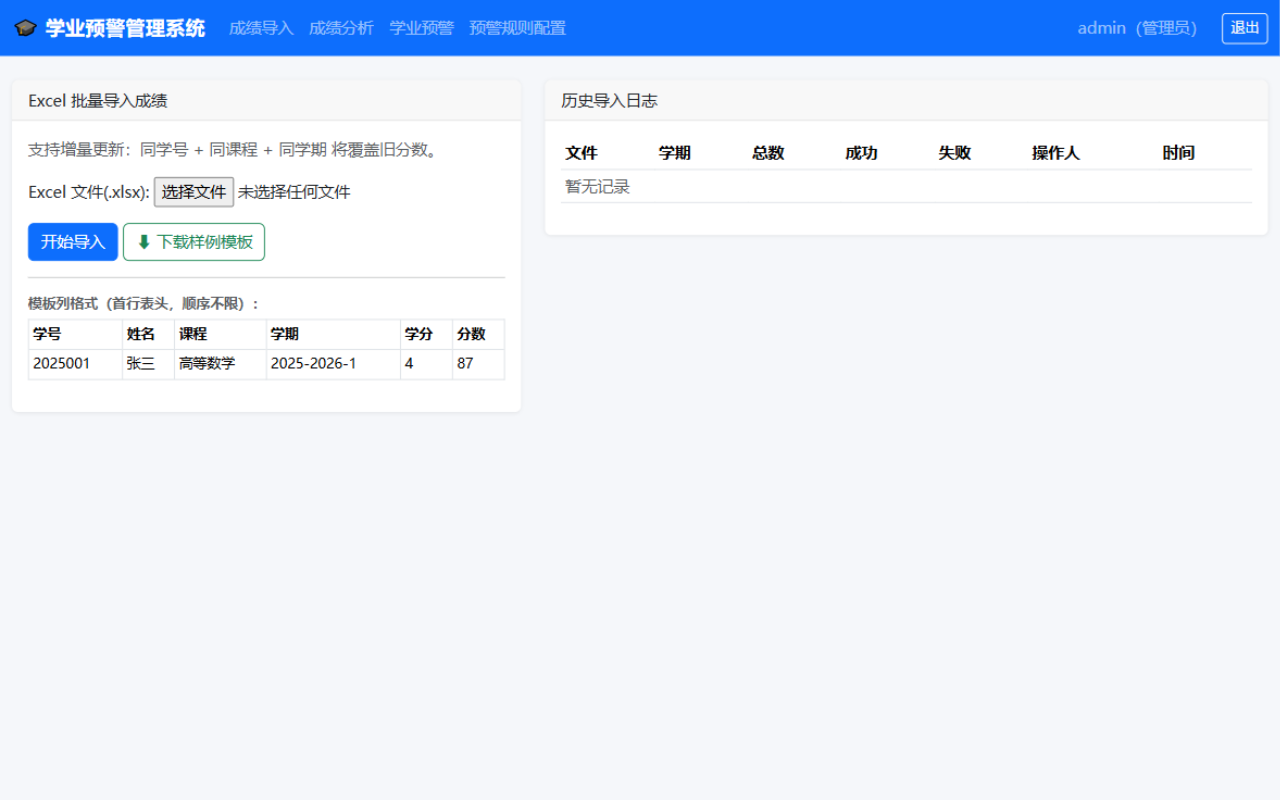Screen dimensions: 1280x800
Task: Open 学业预警 in the navbar
Action: (x=421, y=28)
